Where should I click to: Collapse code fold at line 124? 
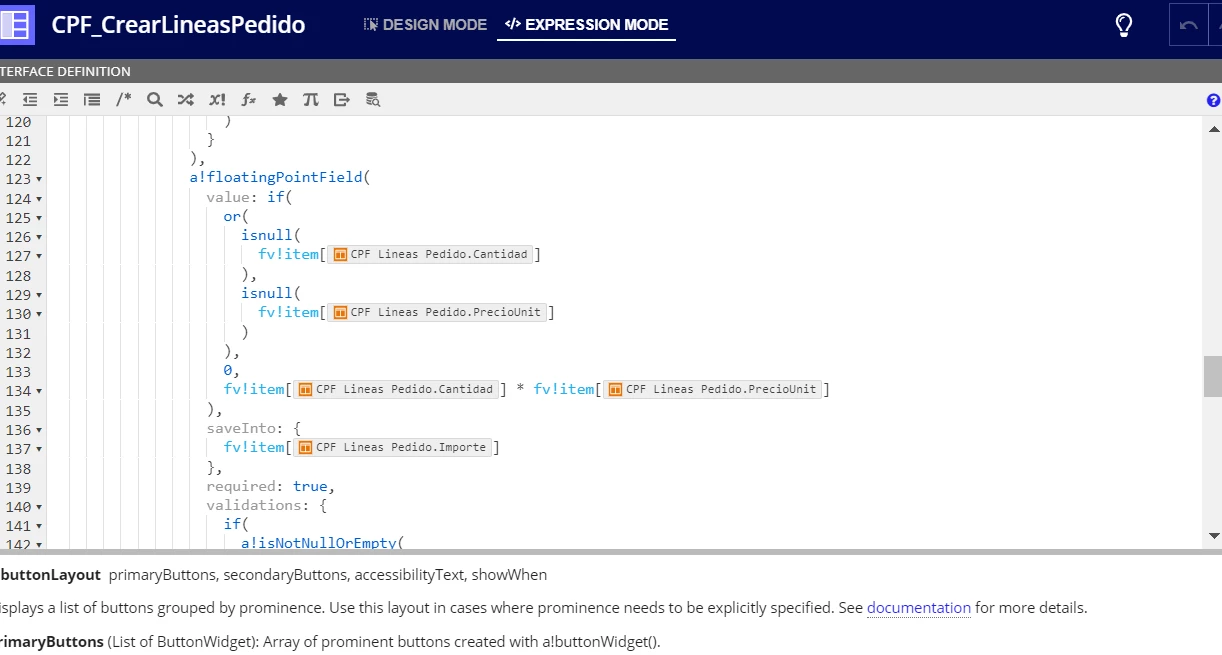38,198
